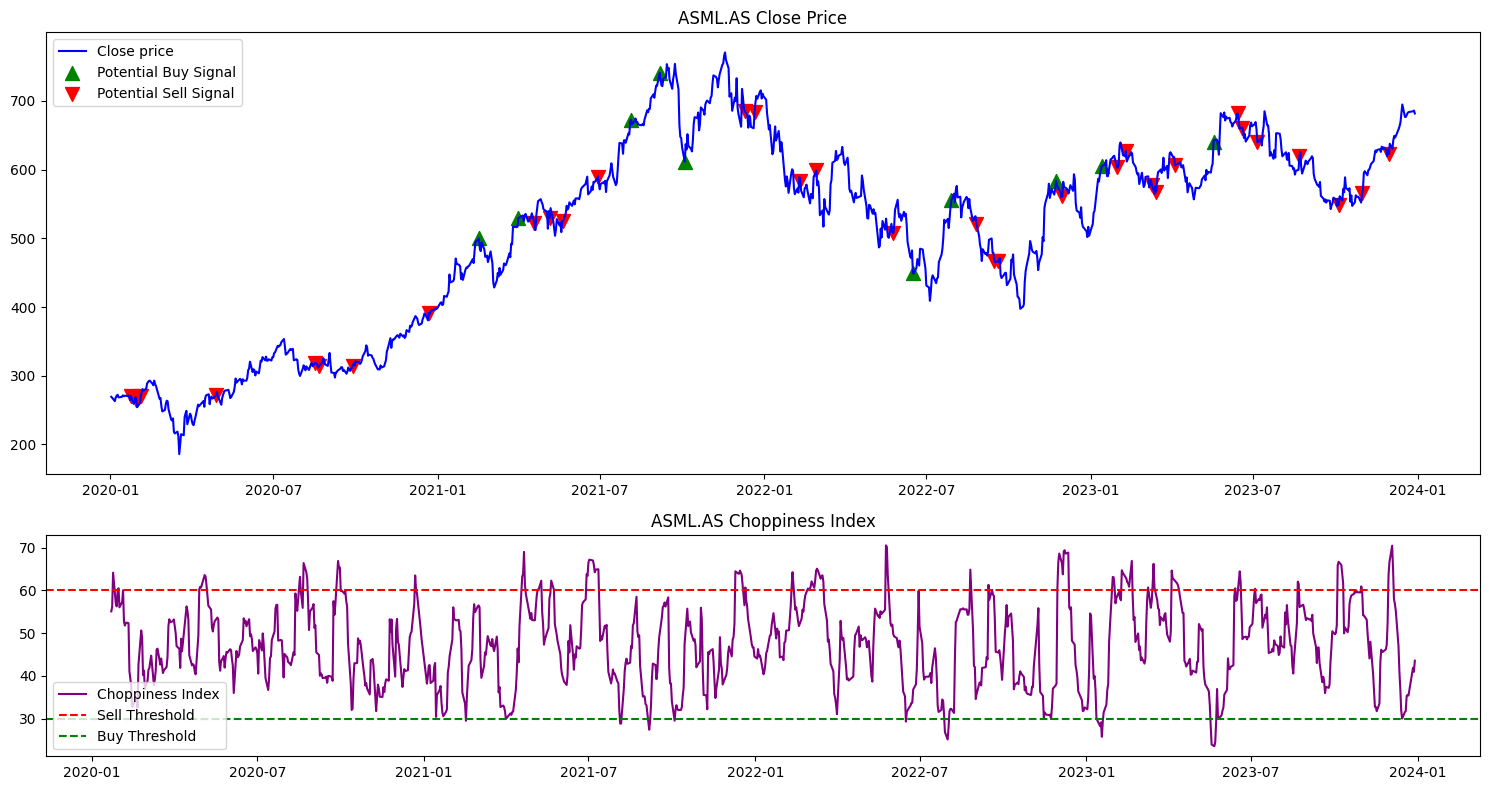
Task: Click the green dashed buy threshold line at 30
Action: [763, 719]
